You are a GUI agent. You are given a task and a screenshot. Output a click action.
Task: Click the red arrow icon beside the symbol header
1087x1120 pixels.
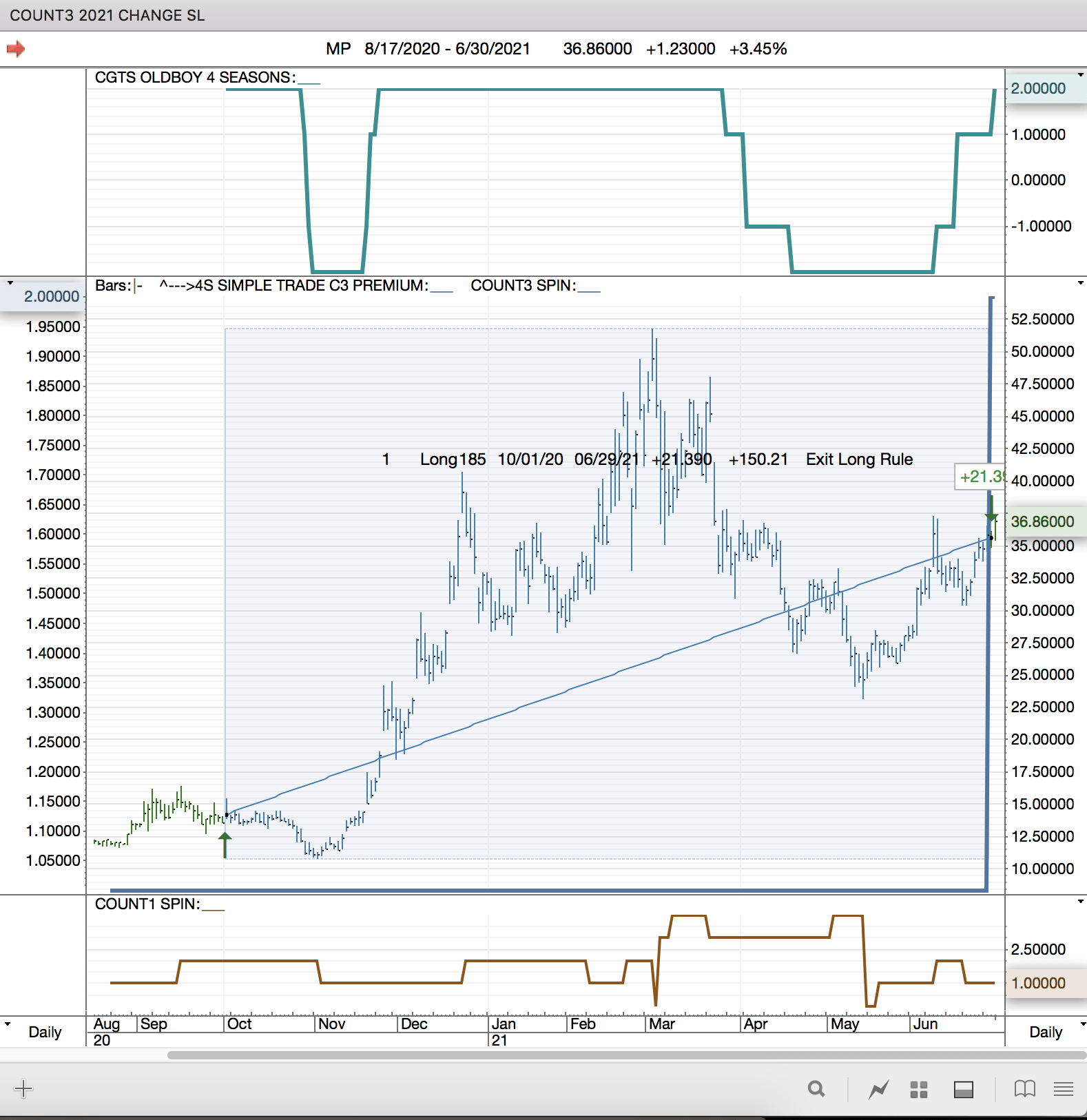16,49
